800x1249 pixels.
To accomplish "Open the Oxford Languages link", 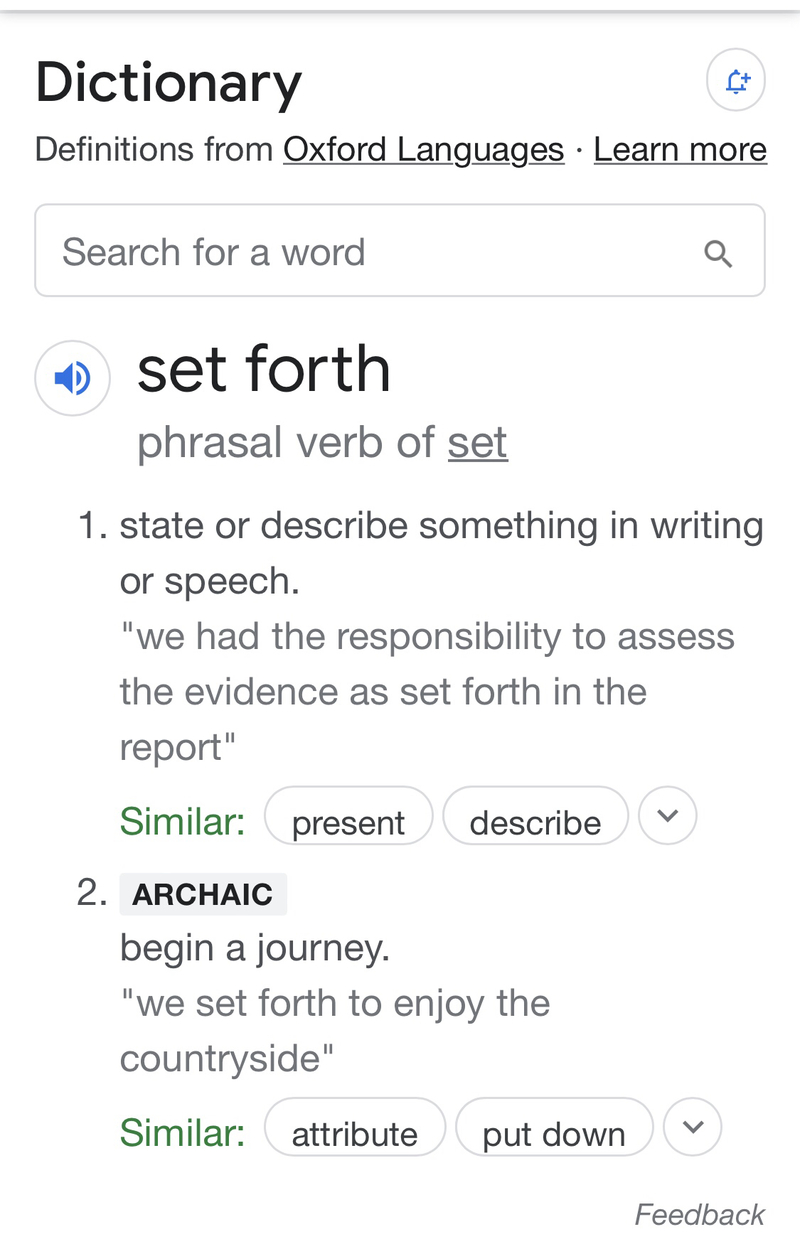I will [423, 149].
